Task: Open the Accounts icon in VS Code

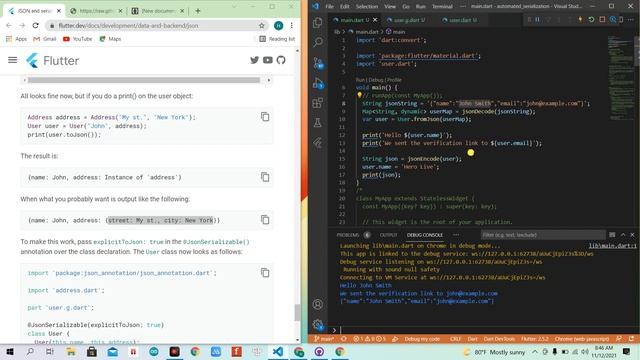Action: (x=318, y=304)
